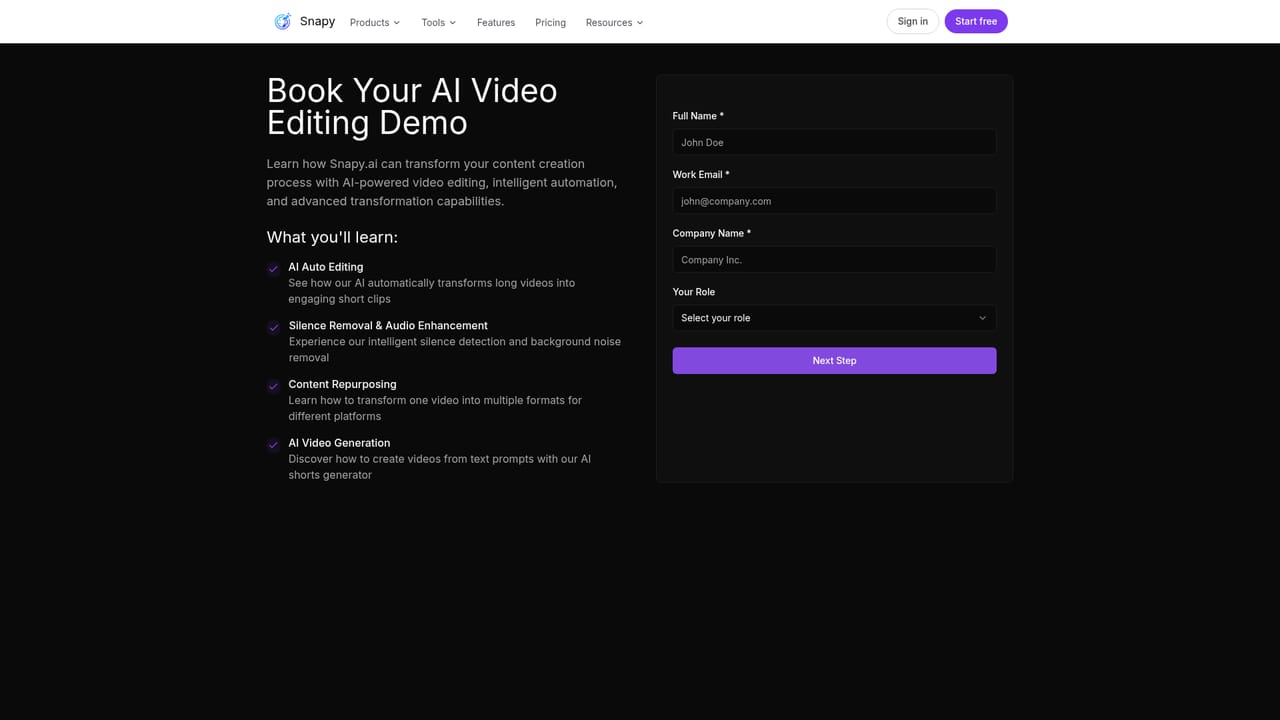This screenshot has height=720, width=1280.
Task: Expand the Tools navigation menu
Action: pos(438,22)
